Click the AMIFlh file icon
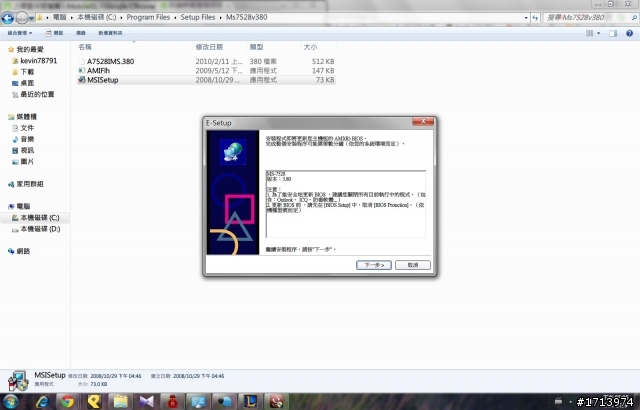Image resolution: width=640 pixels, height=410 pixels. tap(82, 71)
